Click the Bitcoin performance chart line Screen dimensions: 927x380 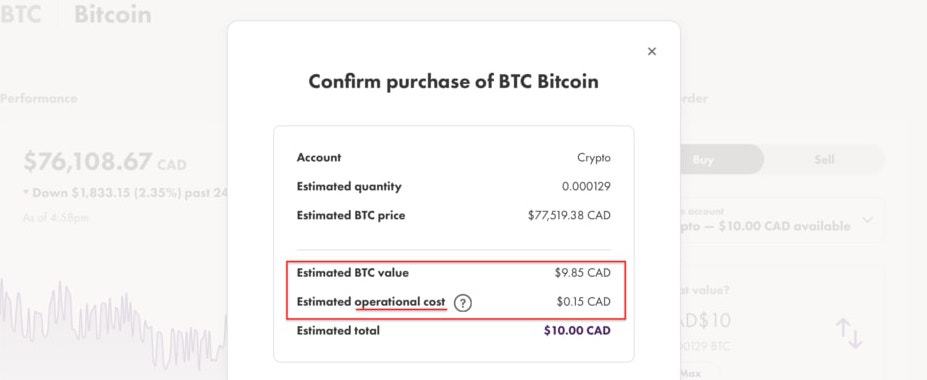point(114,322)
